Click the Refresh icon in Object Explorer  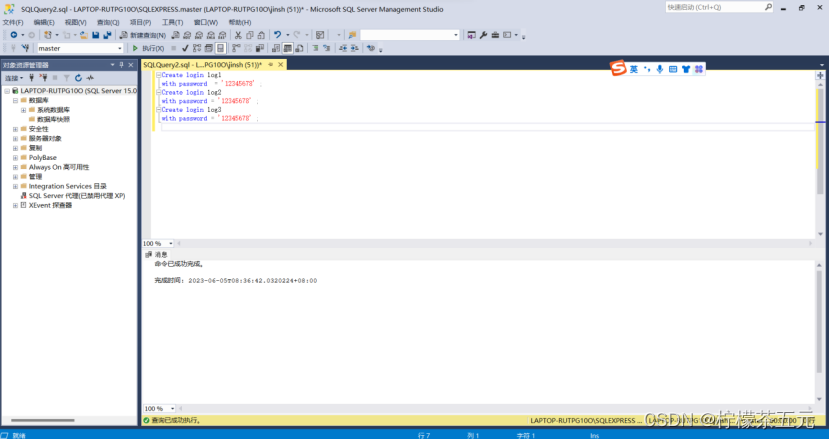[78, 78]
